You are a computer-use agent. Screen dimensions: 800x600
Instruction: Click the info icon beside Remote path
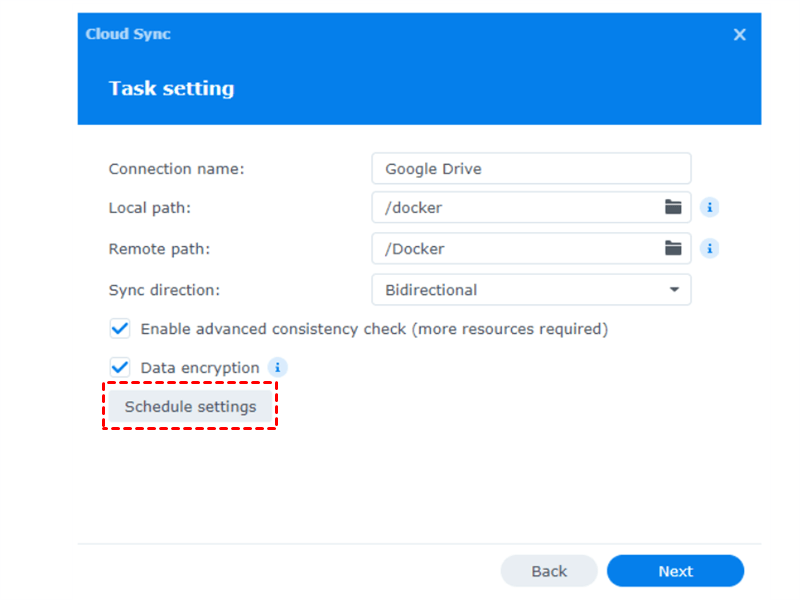[x=710, y=249]
